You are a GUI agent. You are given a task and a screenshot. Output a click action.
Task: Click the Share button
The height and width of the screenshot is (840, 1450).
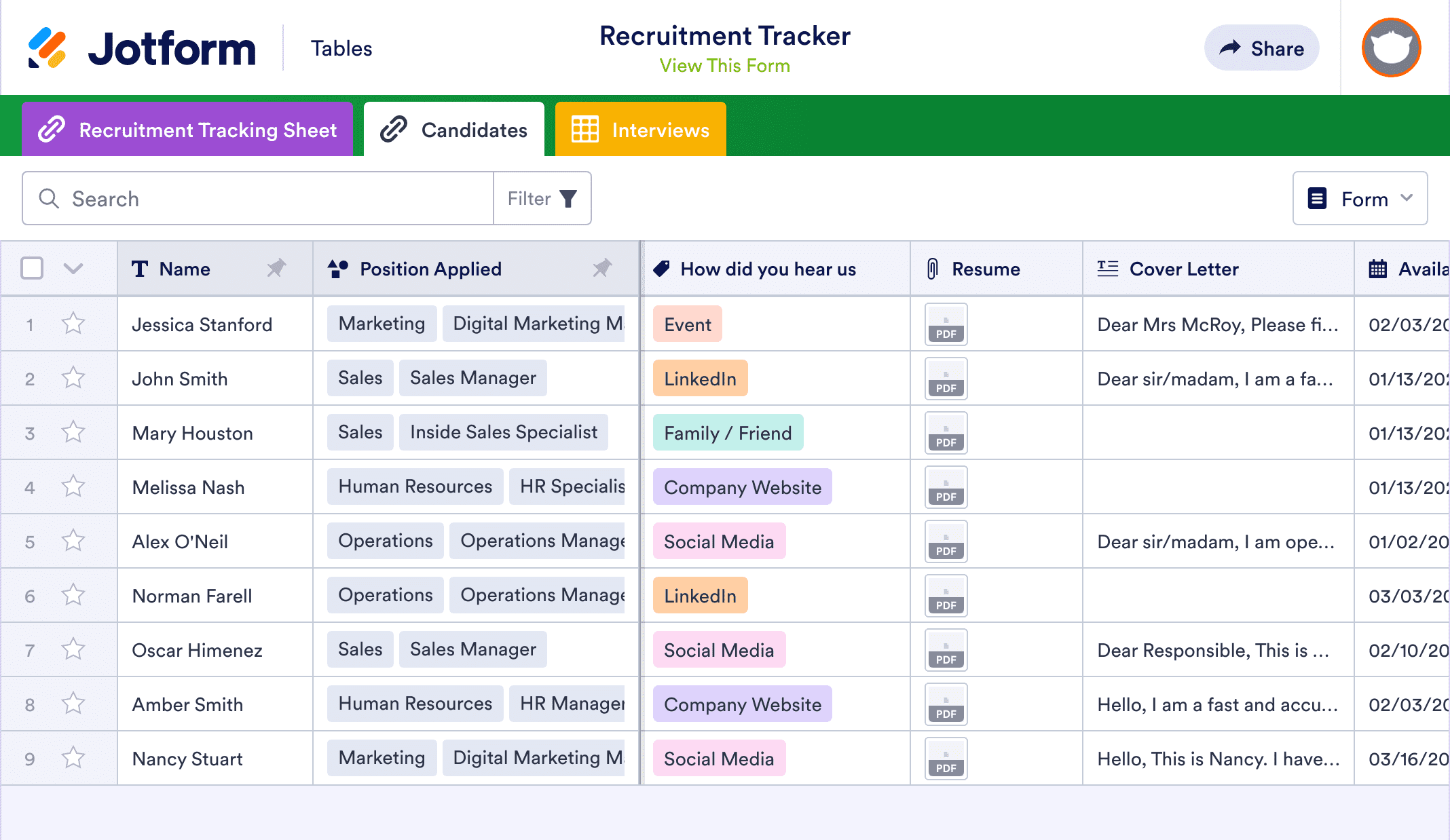[1262, 47]
